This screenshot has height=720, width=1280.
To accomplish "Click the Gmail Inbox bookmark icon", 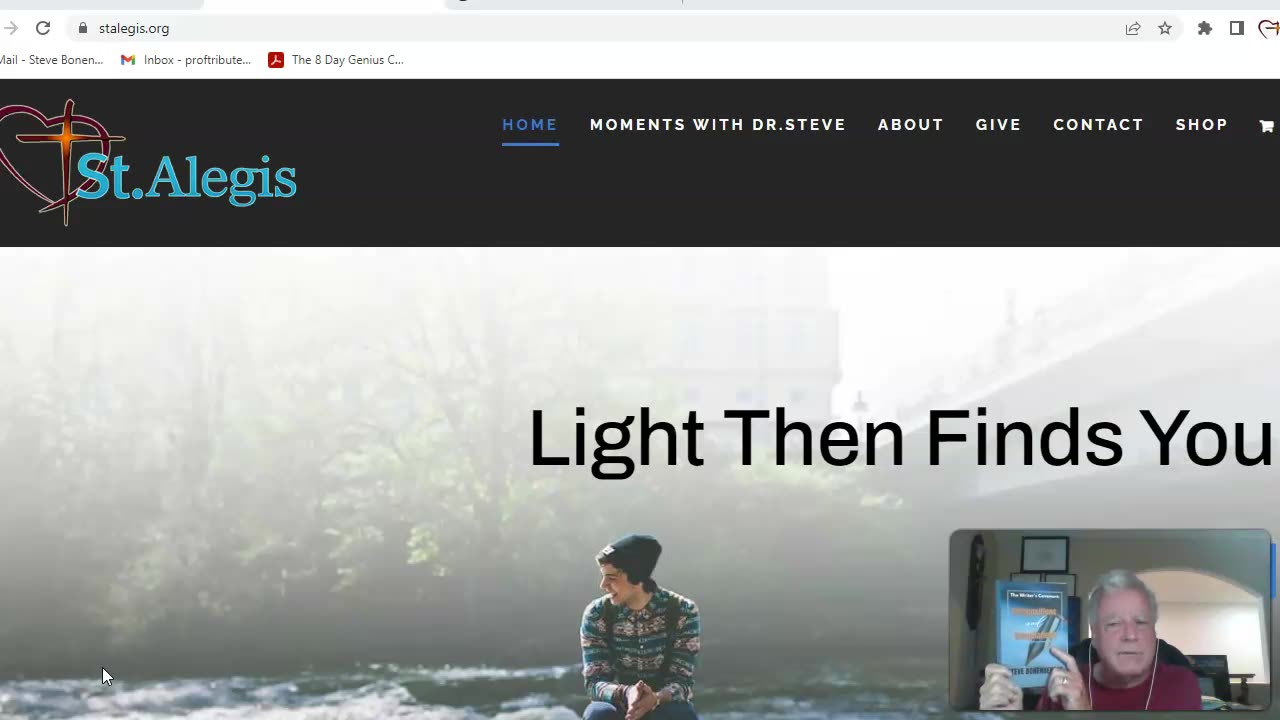I will pyautogui.click(x=128, y=60).
